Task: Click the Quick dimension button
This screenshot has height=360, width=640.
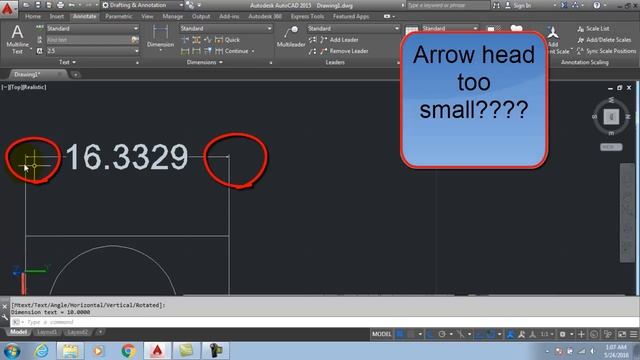Action: point(227,40)
